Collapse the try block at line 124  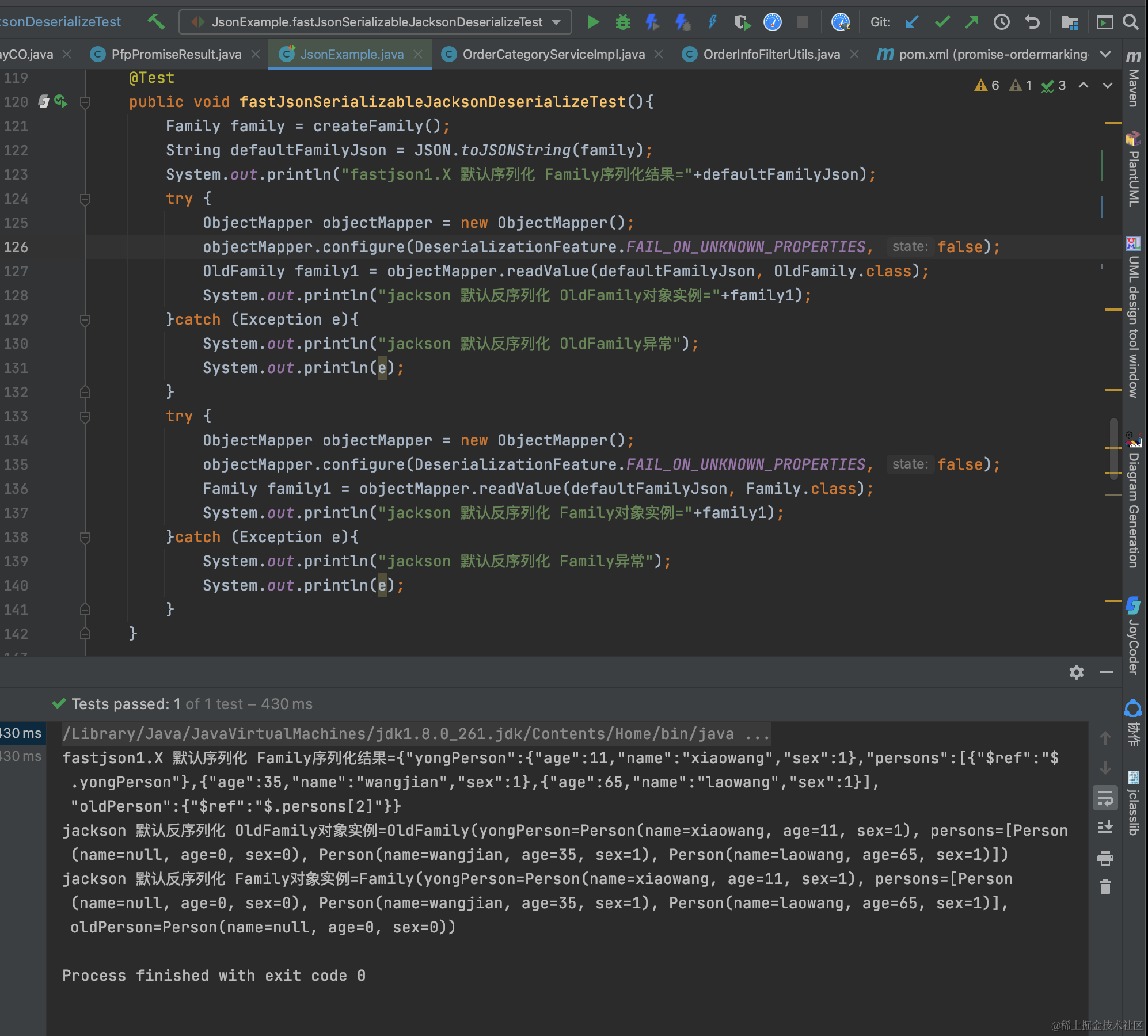(85, 199)
